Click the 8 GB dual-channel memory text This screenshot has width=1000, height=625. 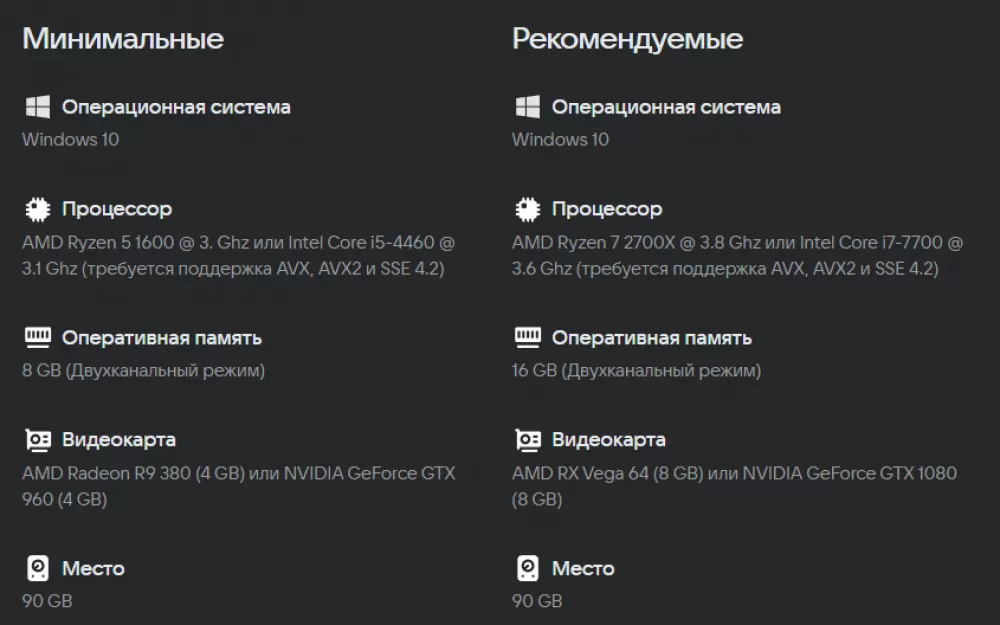click(x=143, y=371)
